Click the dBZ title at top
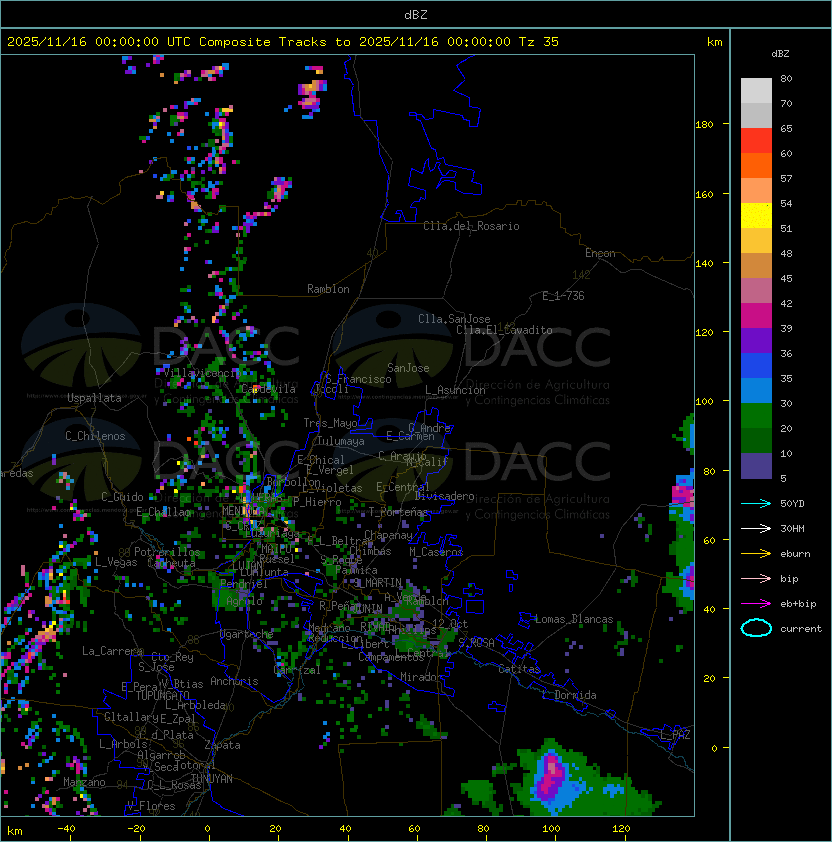 point(416,14)
